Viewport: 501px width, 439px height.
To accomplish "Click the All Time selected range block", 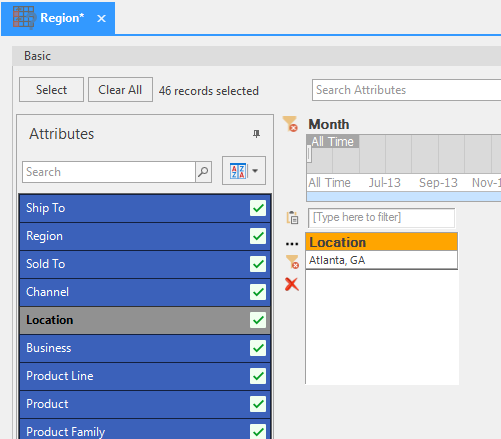I will [x=333, y=141].
